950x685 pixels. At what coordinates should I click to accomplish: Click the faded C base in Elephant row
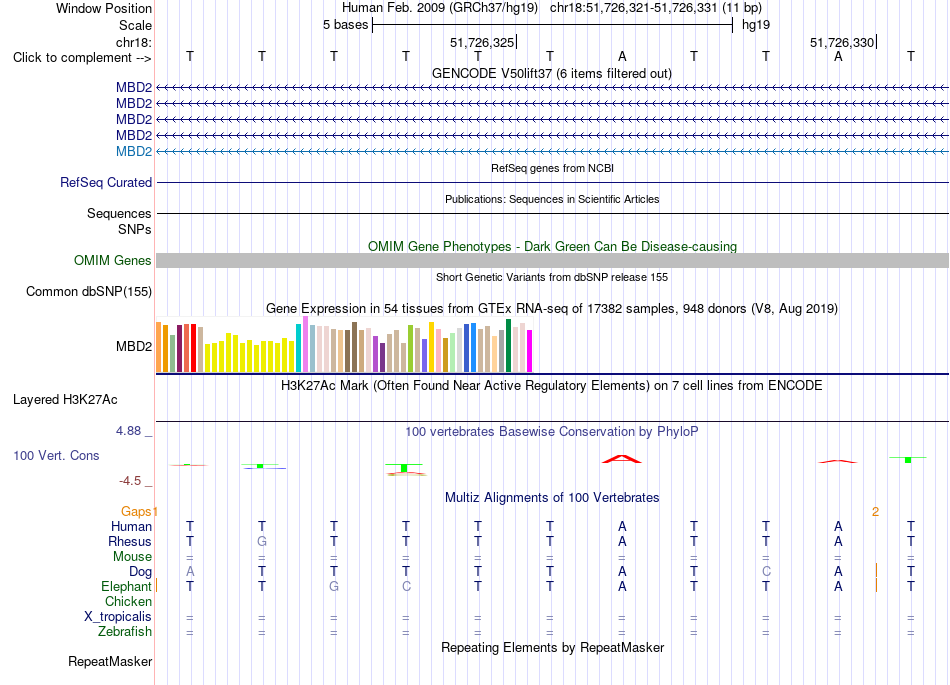tap(406, 586)
